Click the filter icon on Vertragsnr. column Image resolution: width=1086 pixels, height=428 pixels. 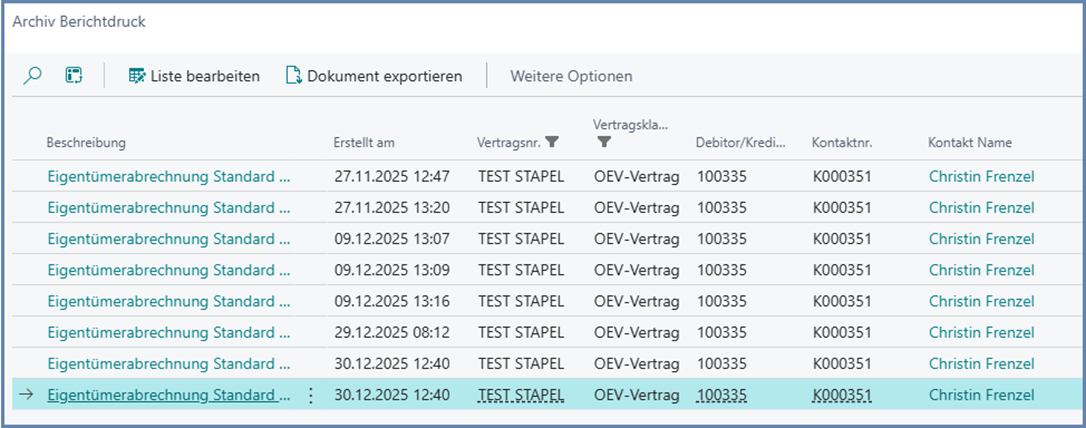pyautogui.click(x=552, y=143)
